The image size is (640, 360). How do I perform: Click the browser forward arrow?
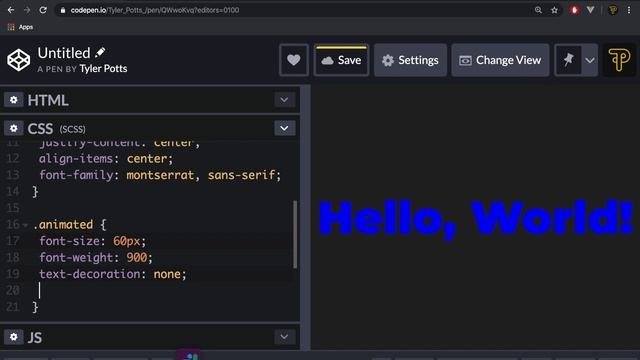point(27,10)
